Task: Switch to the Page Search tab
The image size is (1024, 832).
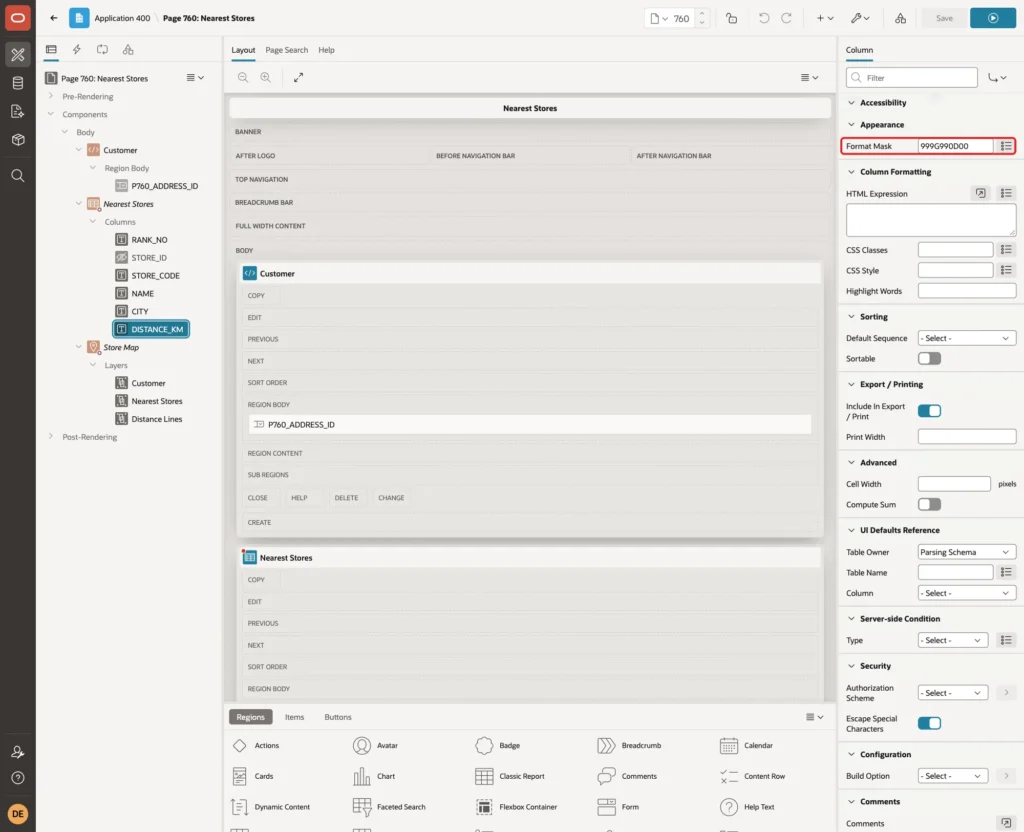Action: (286, 50)
